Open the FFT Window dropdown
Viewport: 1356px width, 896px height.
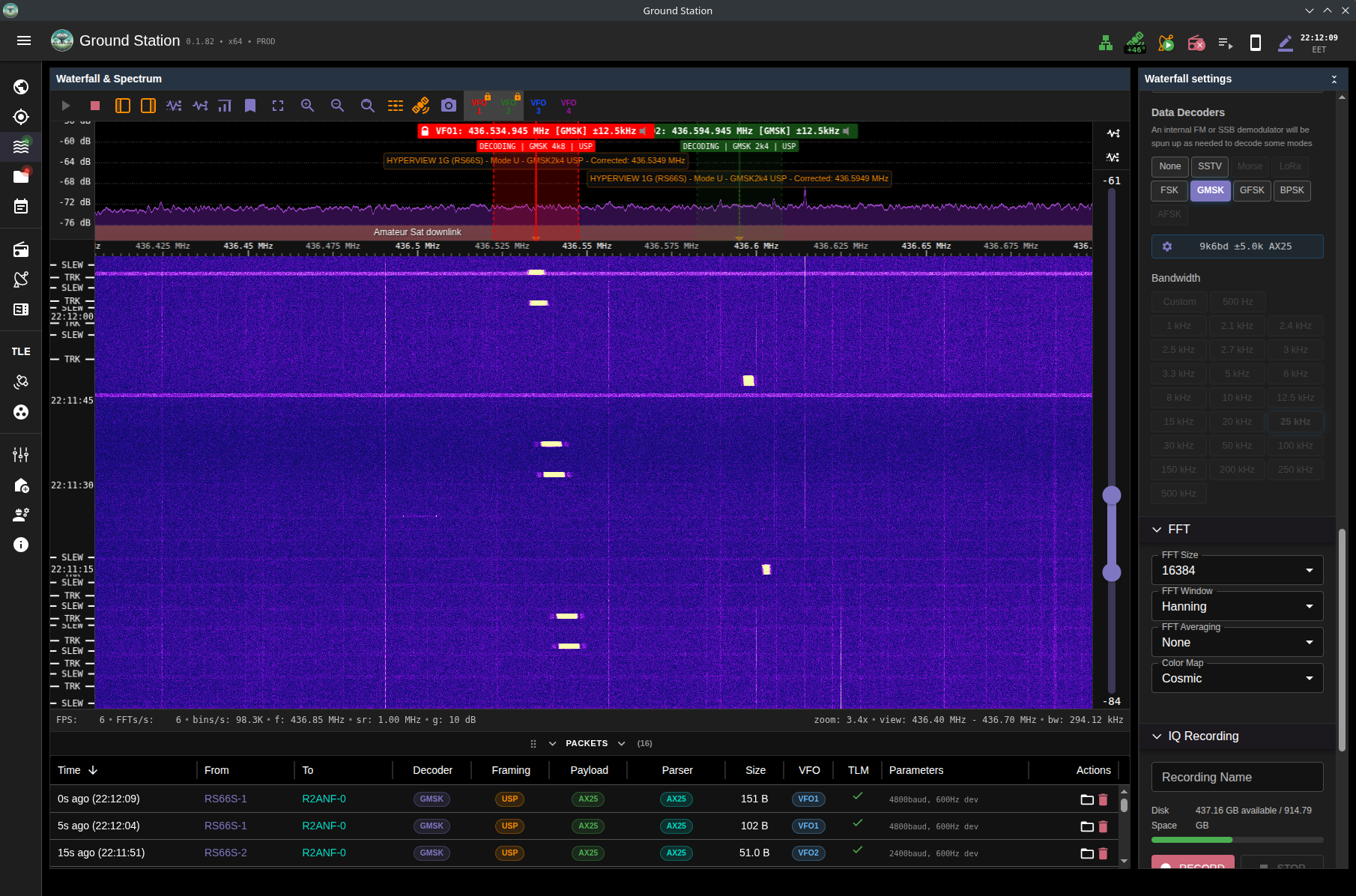(1236, 606)
